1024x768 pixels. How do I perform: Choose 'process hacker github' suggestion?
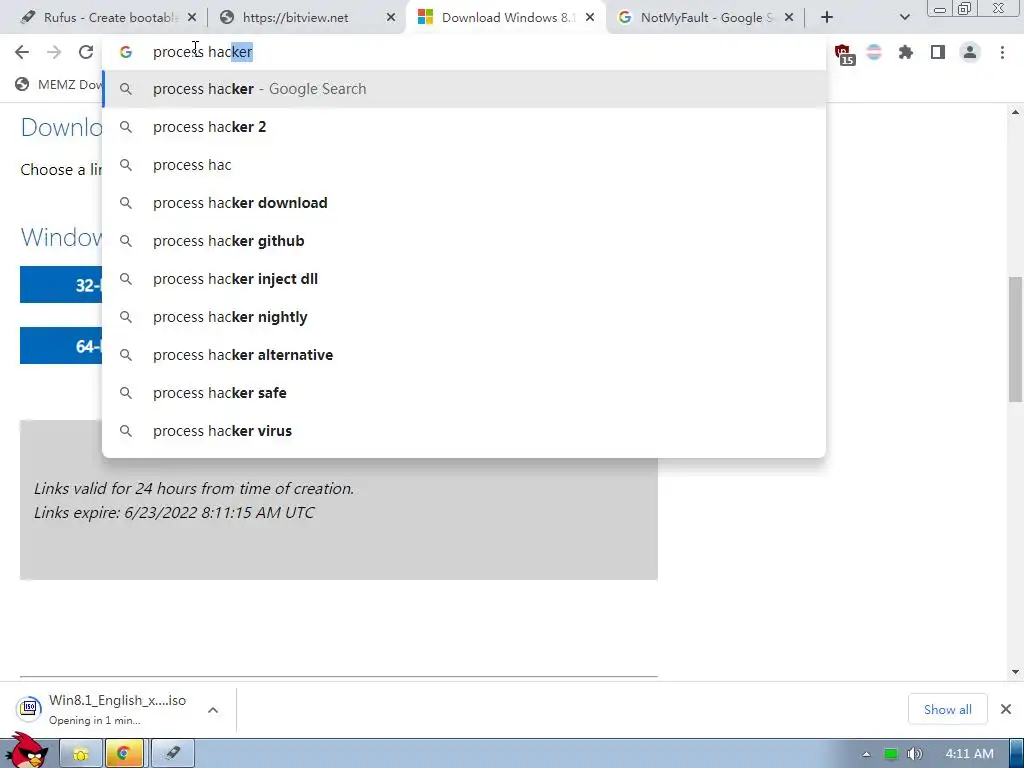464,241
